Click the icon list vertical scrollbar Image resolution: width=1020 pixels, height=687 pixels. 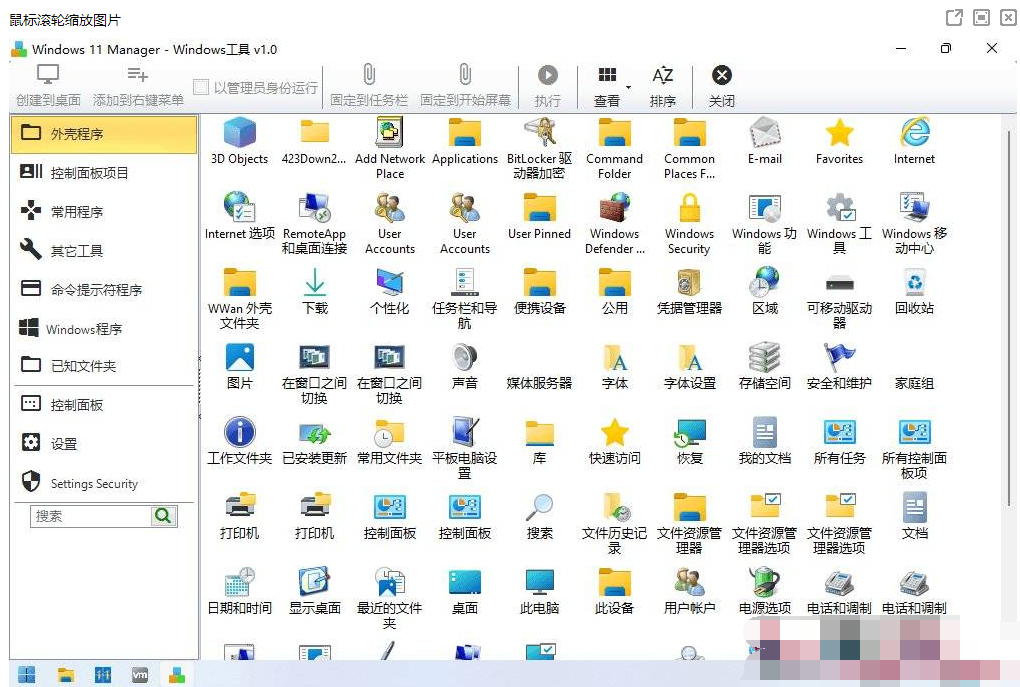point(1009,319)
